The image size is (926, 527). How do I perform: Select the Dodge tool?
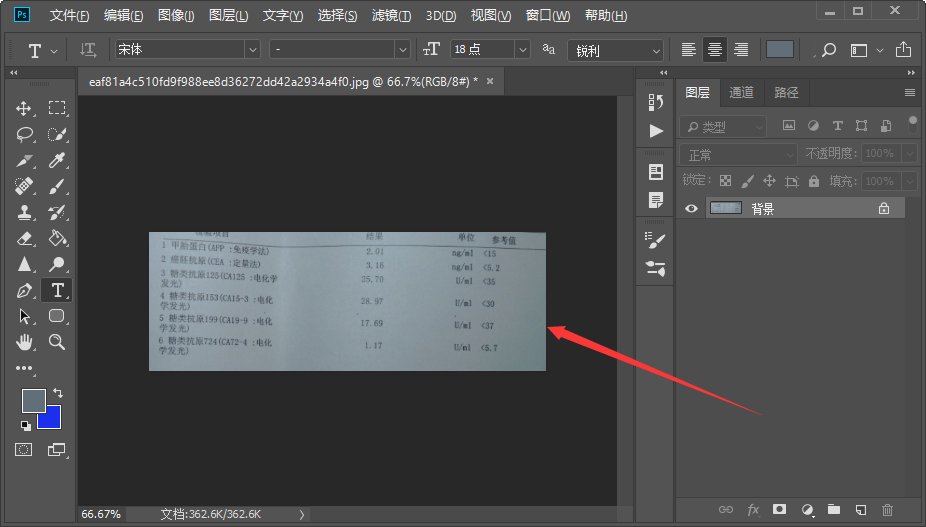57,264
